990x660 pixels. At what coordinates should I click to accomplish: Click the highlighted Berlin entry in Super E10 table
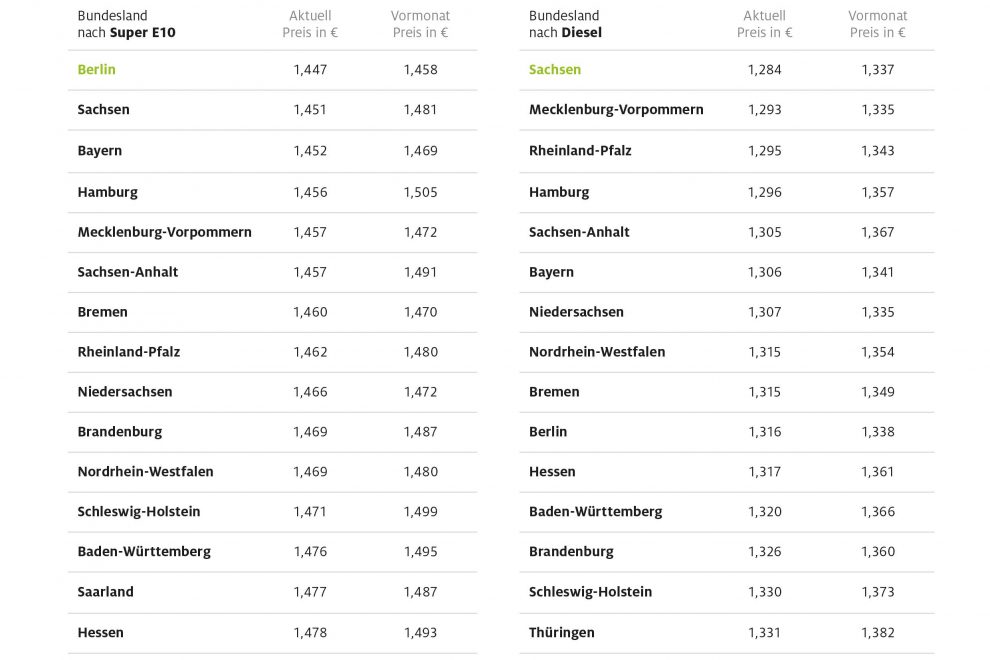[x=96, y=70]
